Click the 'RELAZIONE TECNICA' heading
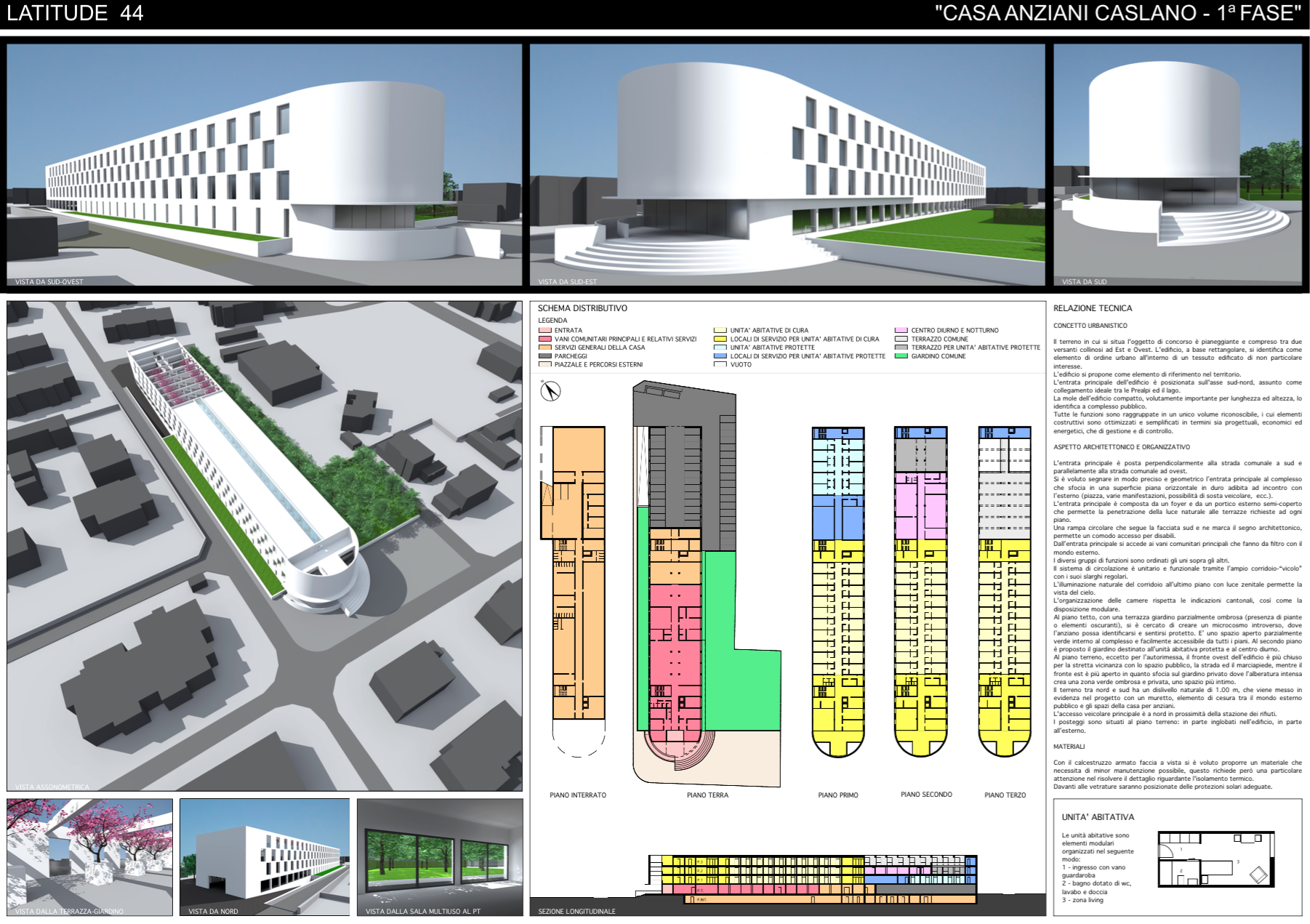Screen dimensions: 1310x924 click(x=1093, y=308)
